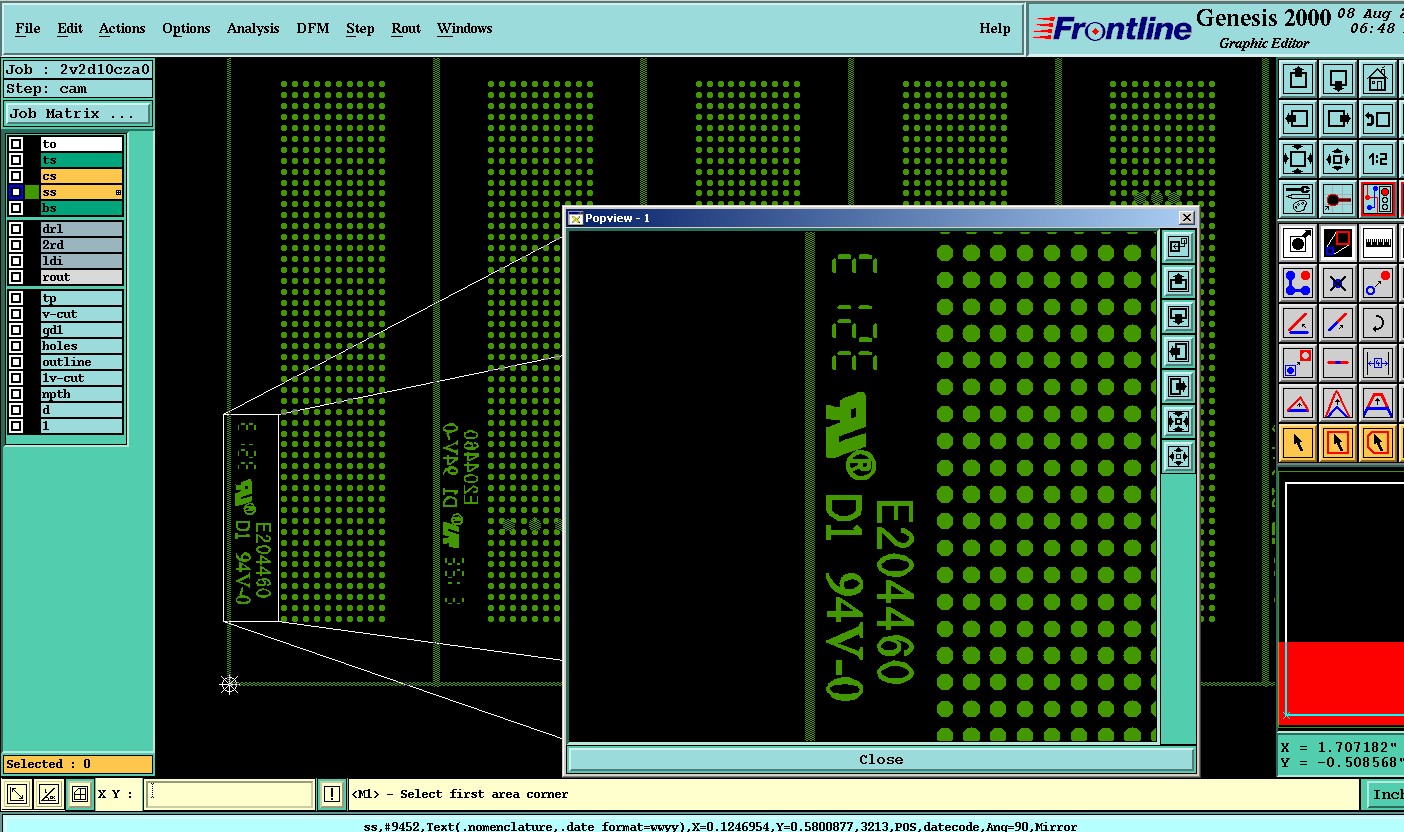Click the Job Matrix button

[79, 113]
